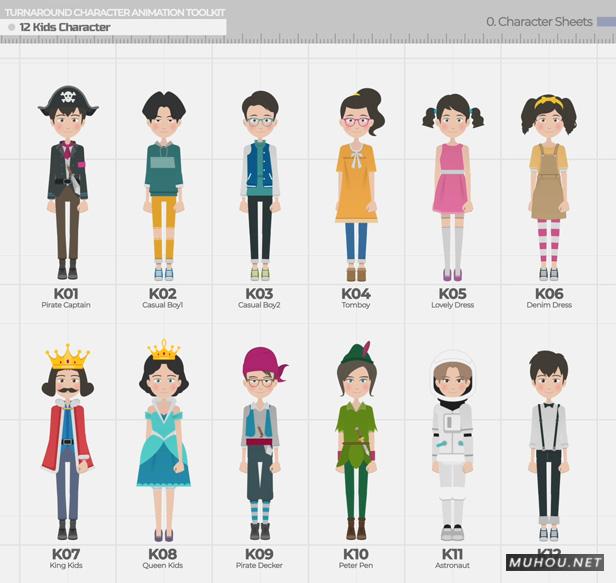Click the K07 code text
The width and height of the screenshot is (616, 583).
(66, 554)
